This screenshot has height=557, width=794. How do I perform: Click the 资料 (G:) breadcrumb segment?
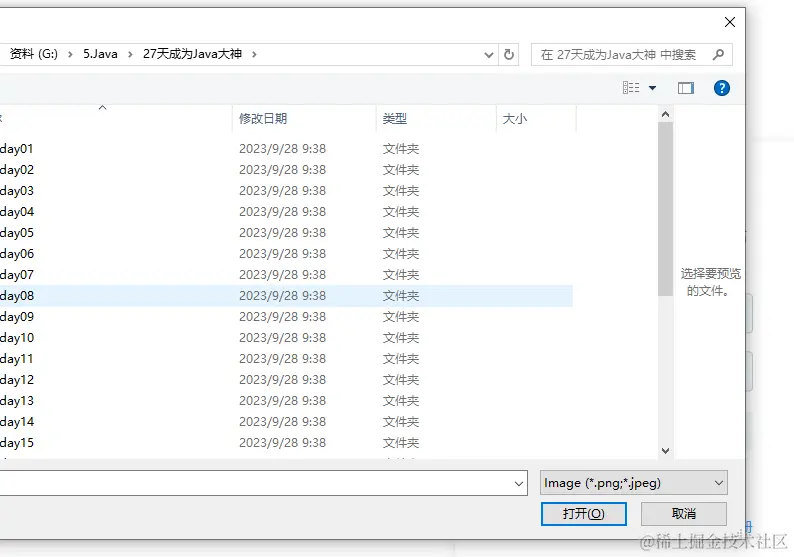click(x=33, y=55)
